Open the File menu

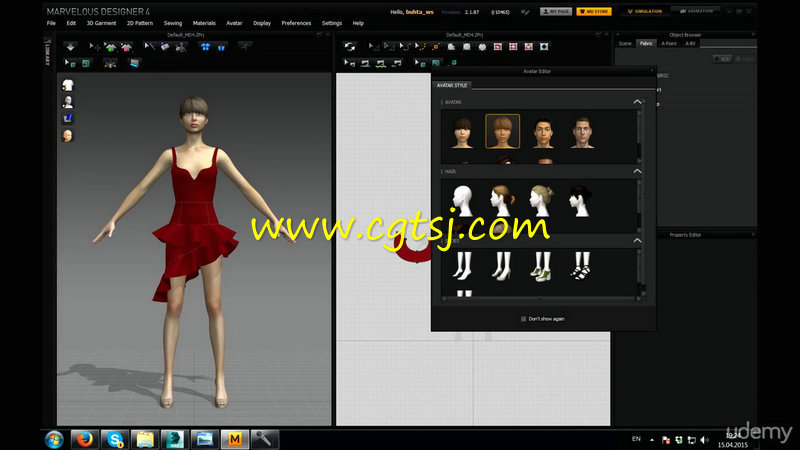coord(51,23)
